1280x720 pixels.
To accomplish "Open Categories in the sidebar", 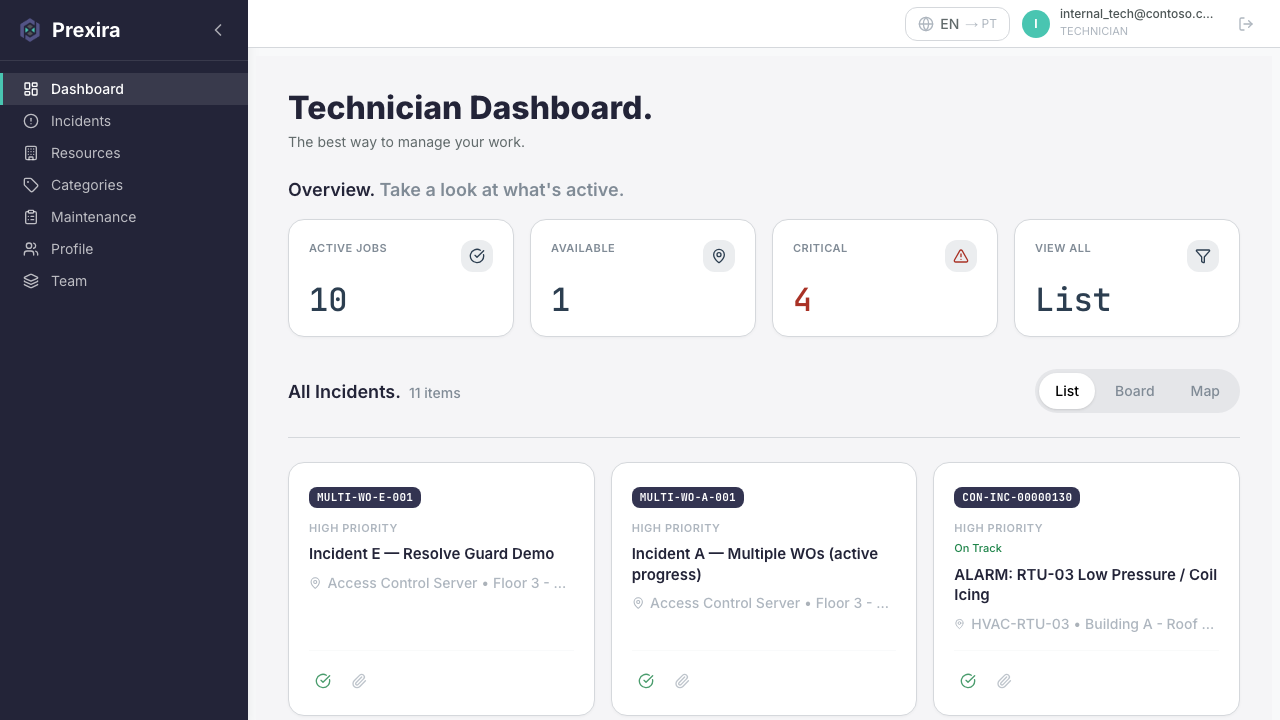I will click(x=124, y=185).
